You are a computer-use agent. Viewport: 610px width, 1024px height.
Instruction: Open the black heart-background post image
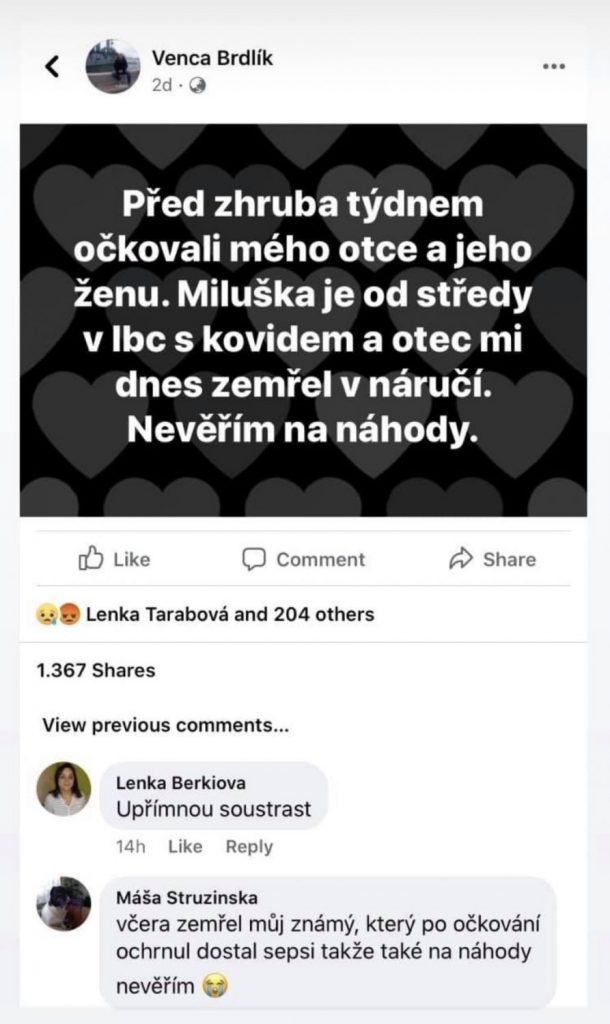303,321
